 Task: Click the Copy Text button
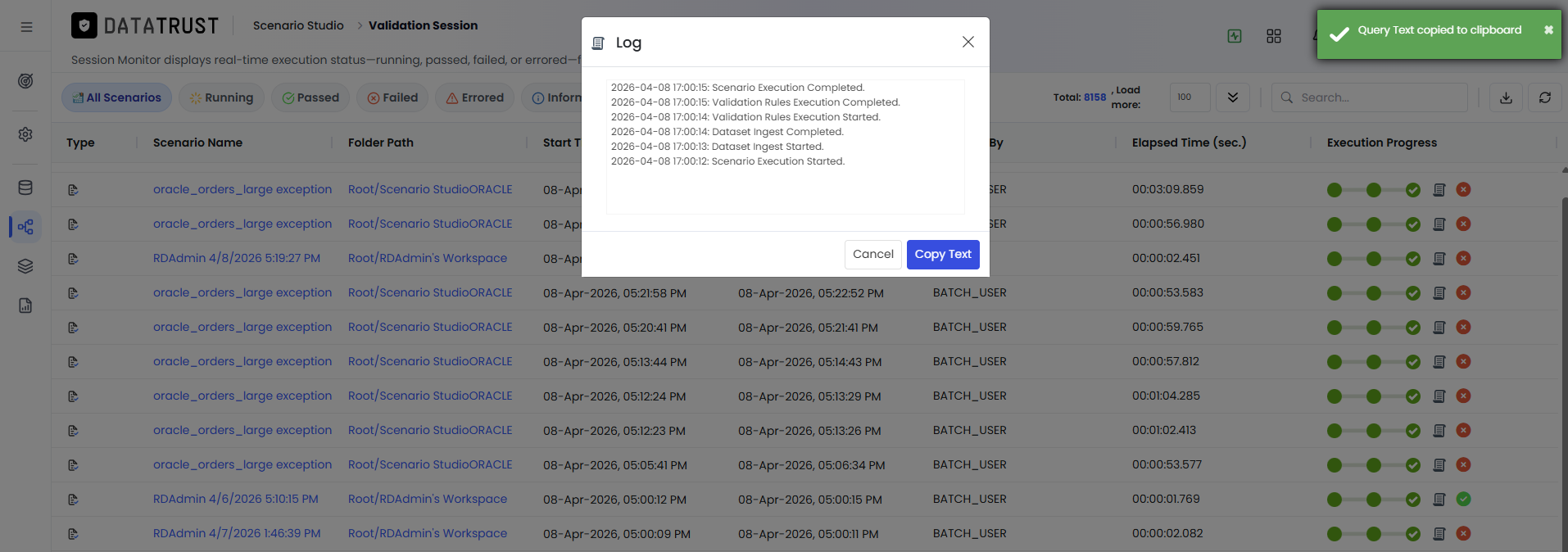coord(943,255)
